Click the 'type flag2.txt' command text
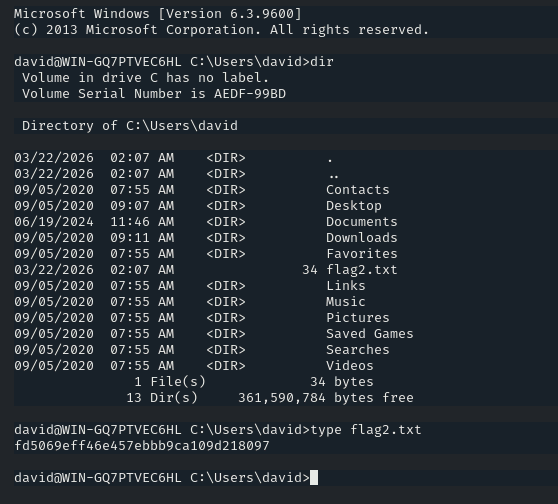Screen dimensions: 558x504 pos(366,430)
